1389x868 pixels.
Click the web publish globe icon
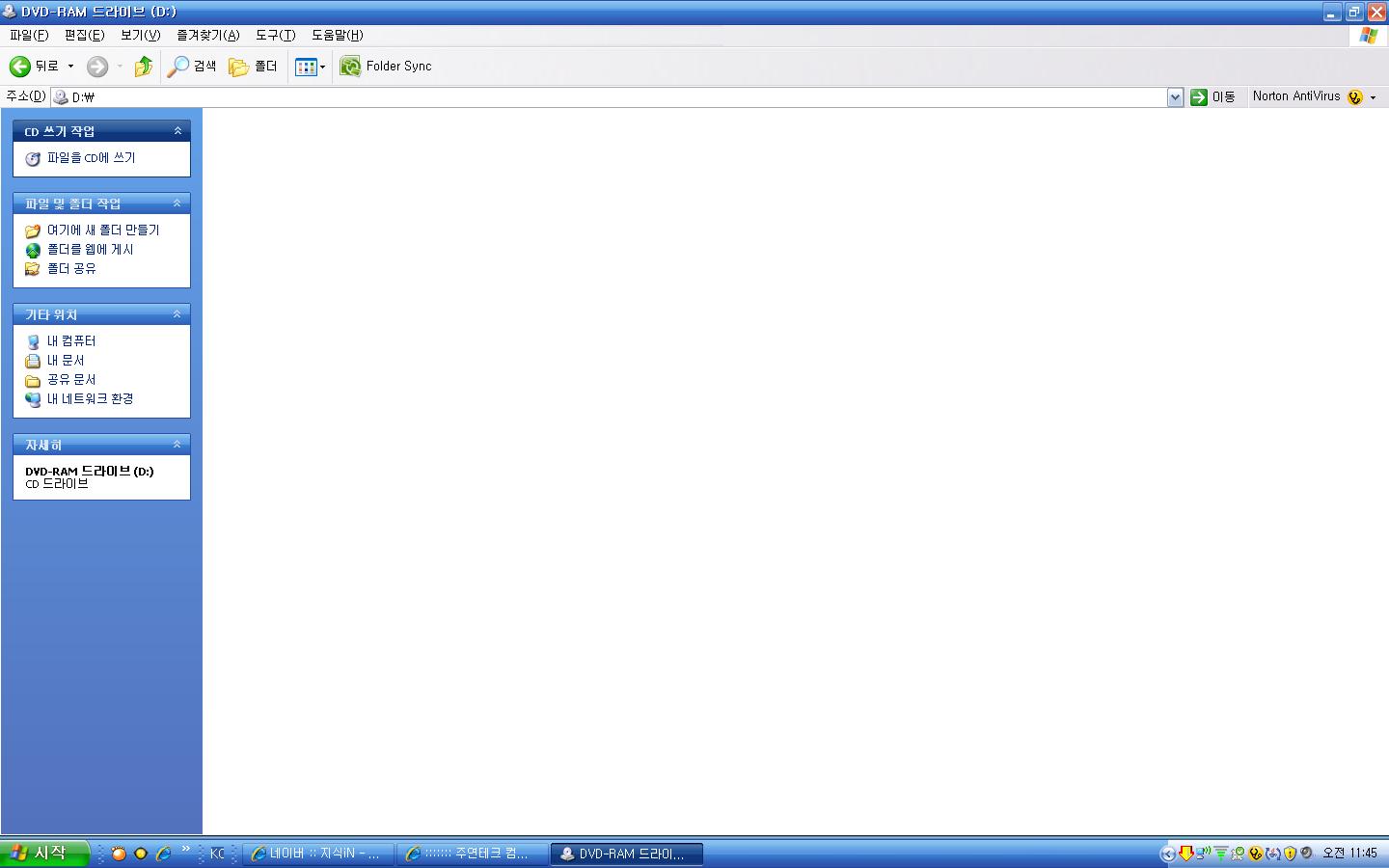[33, 250]
